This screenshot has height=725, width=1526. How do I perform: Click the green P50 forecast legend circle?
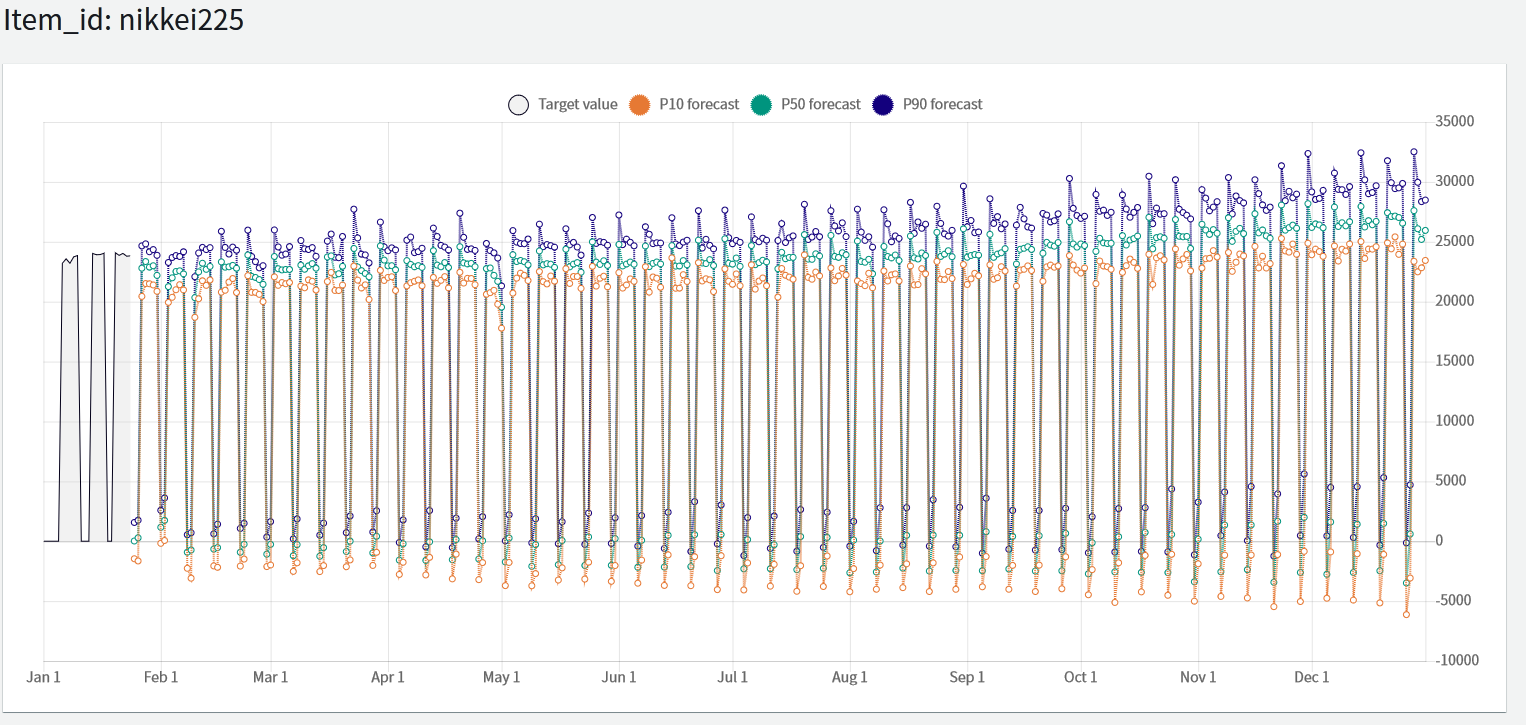(762, 105)
